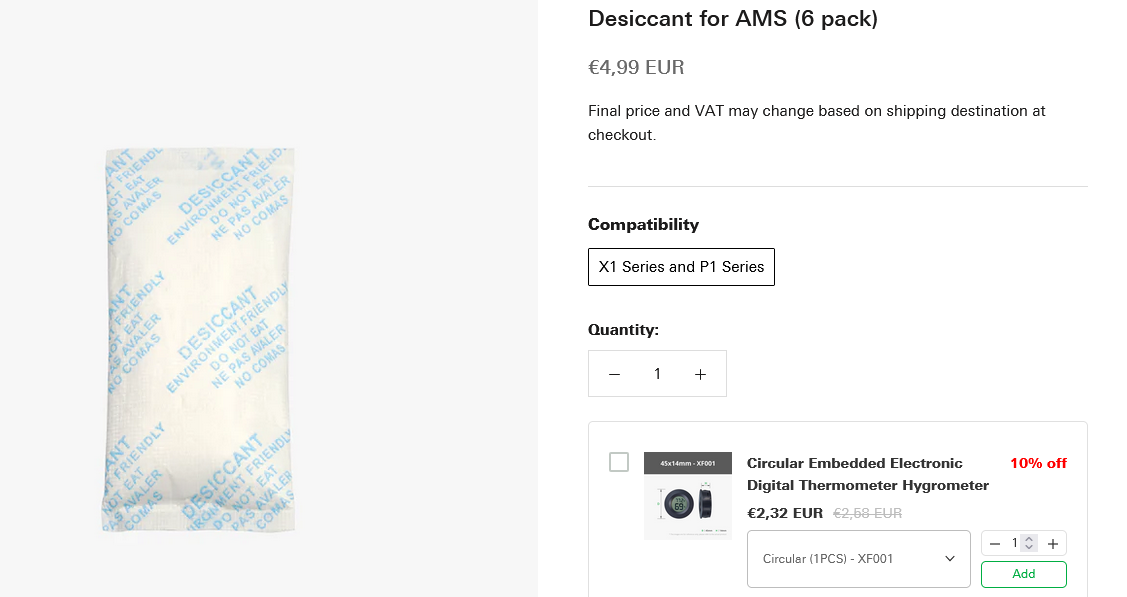Click spinner up arrow in hygrometer quantity
Image resolution: width=1127 pixels, height=597 pixels.
pyautogui.click(x=1029, y=539)
